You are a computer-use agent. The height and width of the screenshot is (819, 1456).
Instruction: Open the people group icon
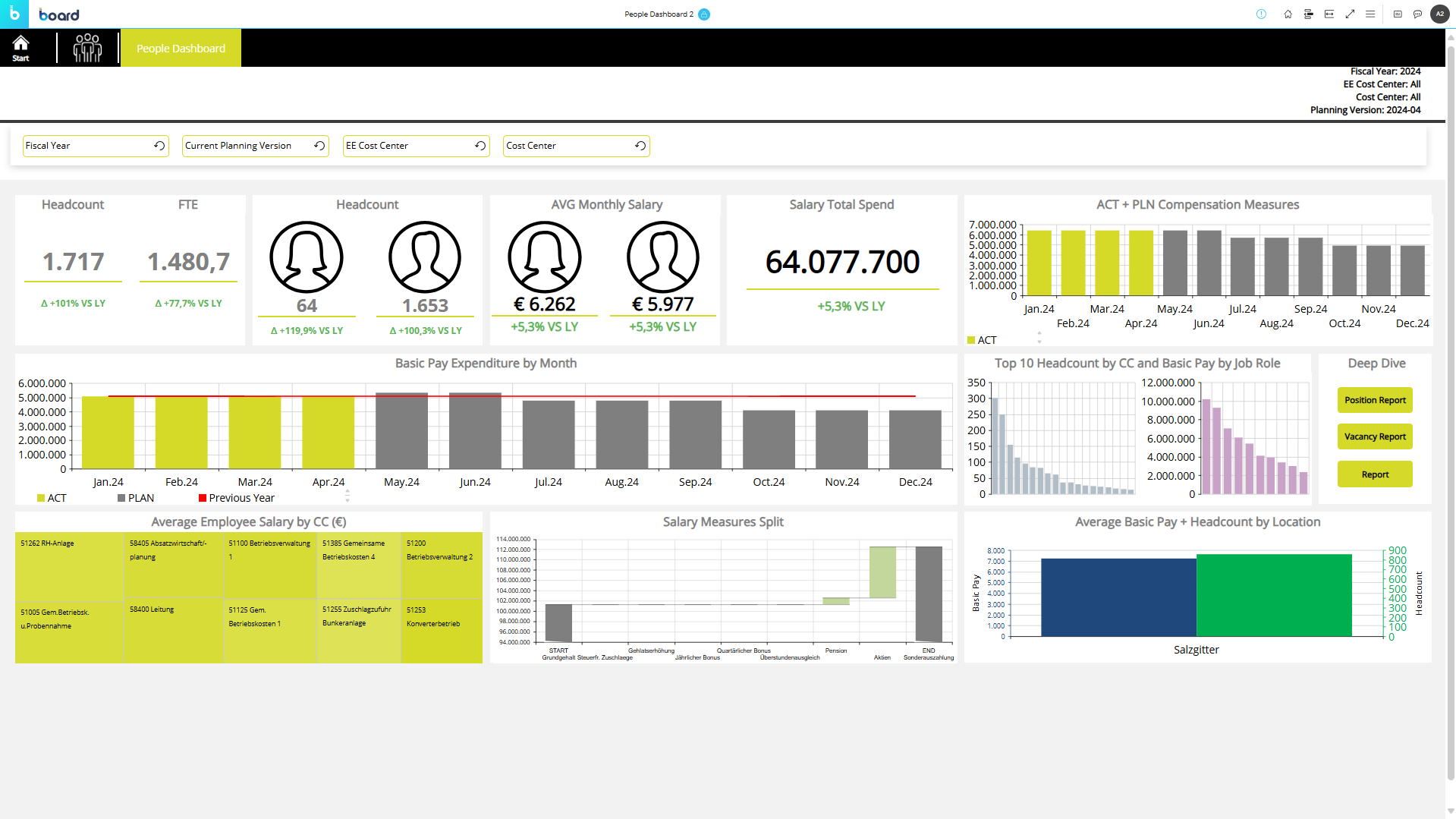[87, 48]
